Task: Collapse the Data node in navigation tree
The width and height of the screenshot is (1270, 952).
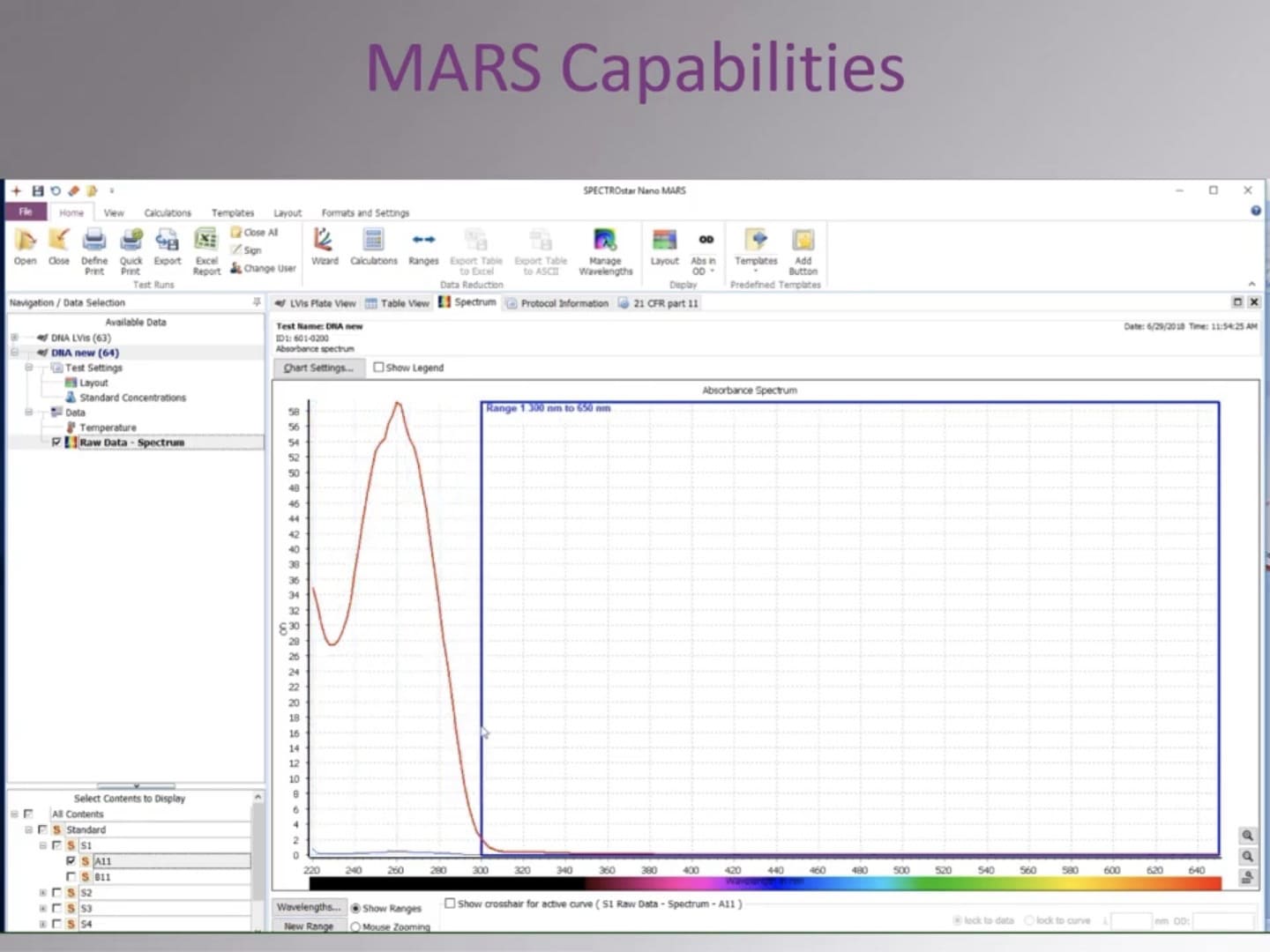Action: (x=28, y=412)
